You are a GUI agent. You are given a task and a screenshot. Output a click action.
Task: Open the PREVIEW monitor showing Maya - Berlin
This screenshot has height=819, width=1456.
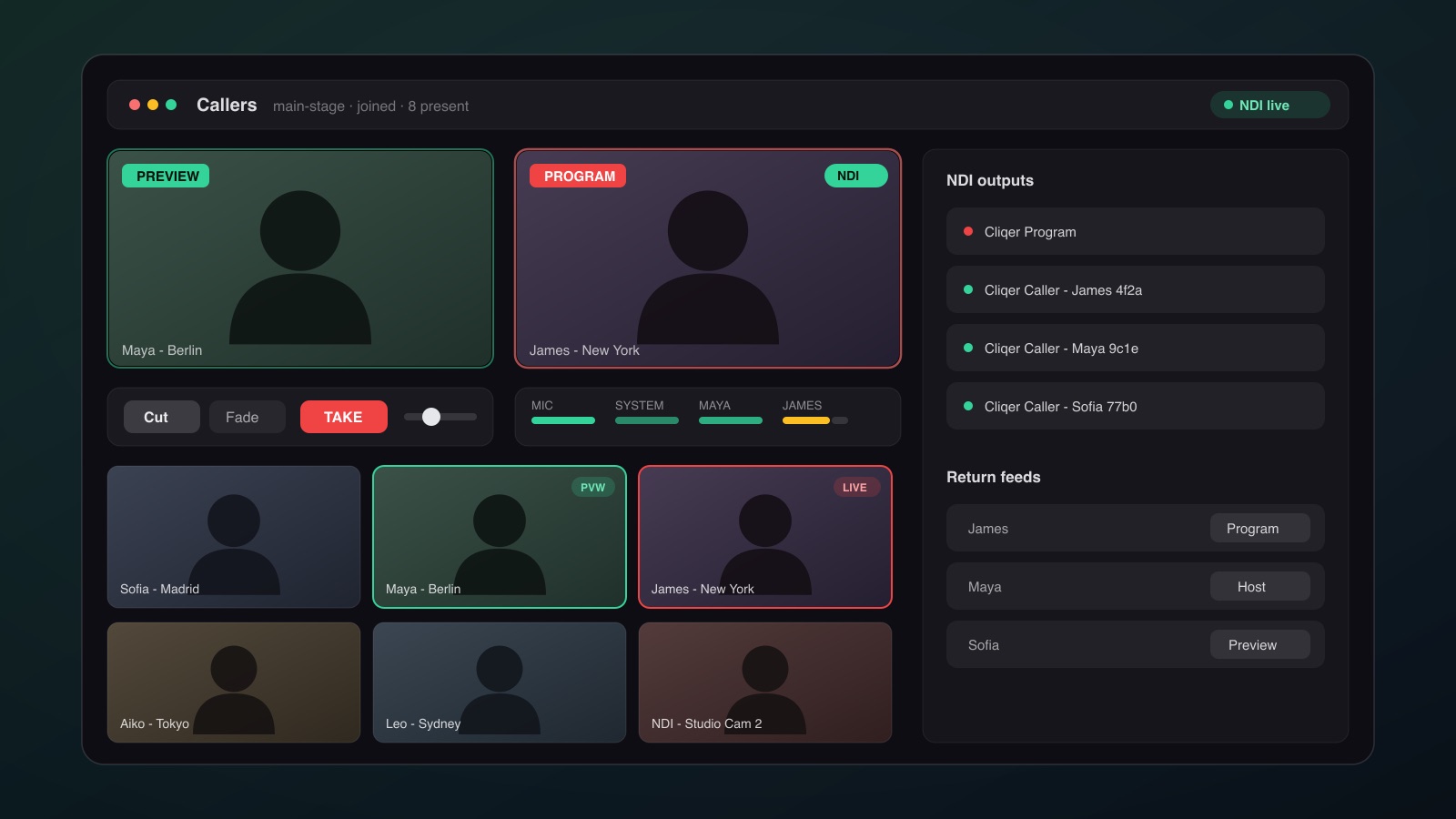click(x=300, y=258)
